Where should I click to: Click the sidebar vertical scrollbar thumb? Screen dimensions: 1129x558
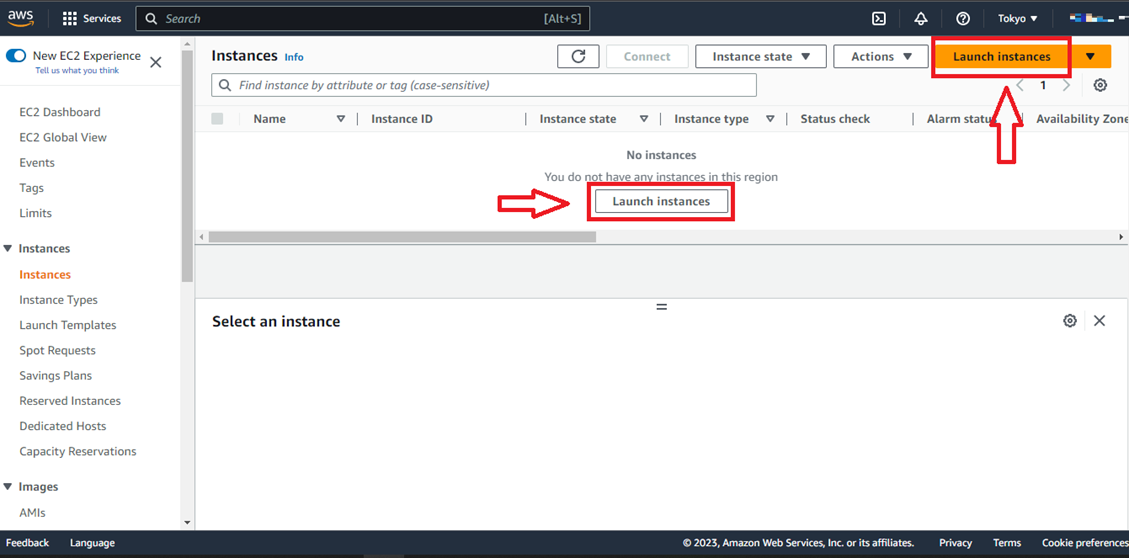(x=187, y=166)
